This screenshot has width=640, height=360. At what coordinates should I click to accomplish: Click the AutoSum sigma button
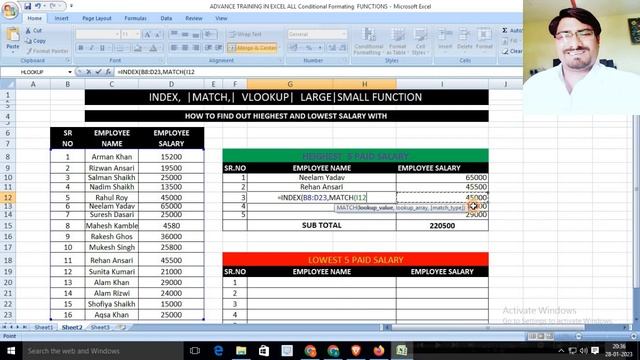511,31
